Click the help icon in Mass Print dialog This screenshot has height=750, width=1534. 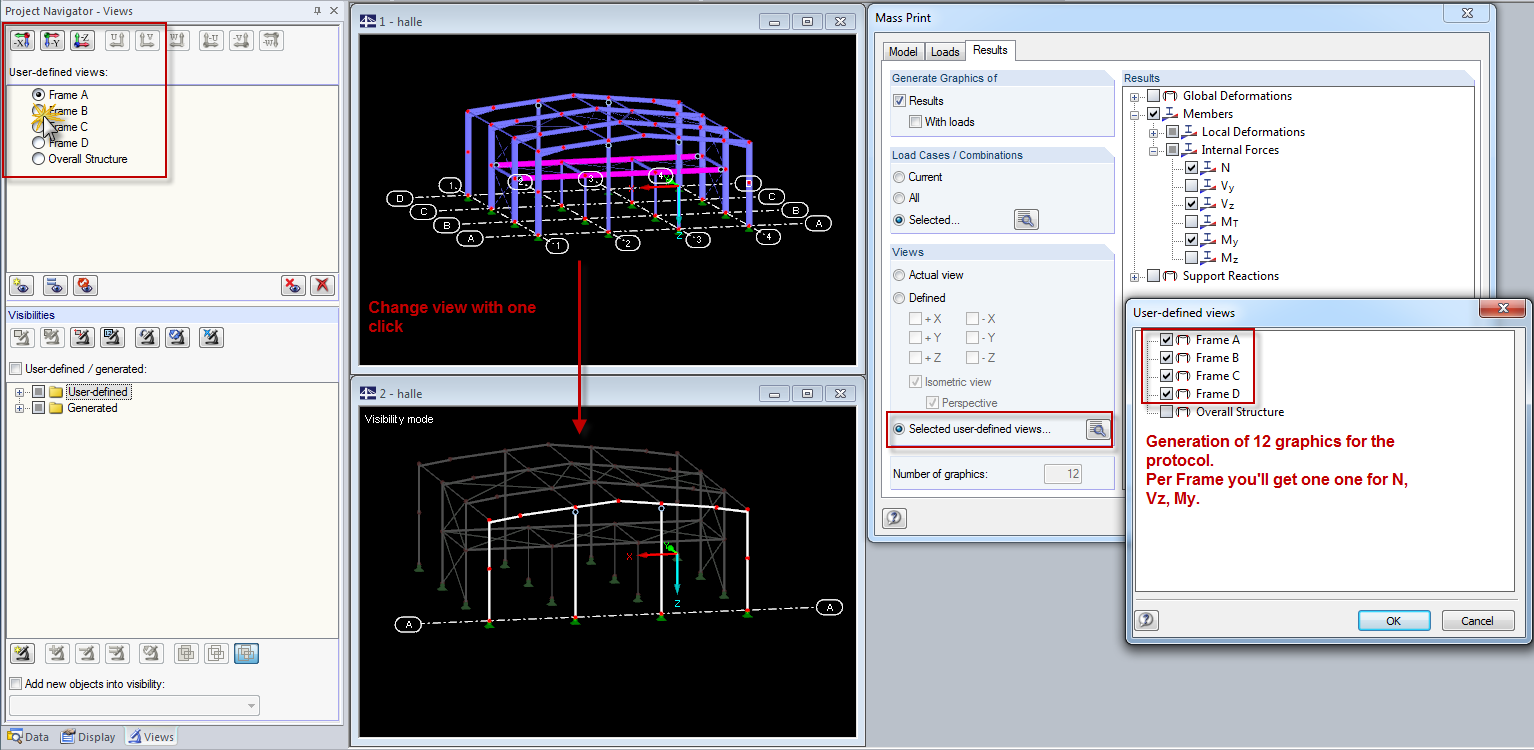coord(894,518)
